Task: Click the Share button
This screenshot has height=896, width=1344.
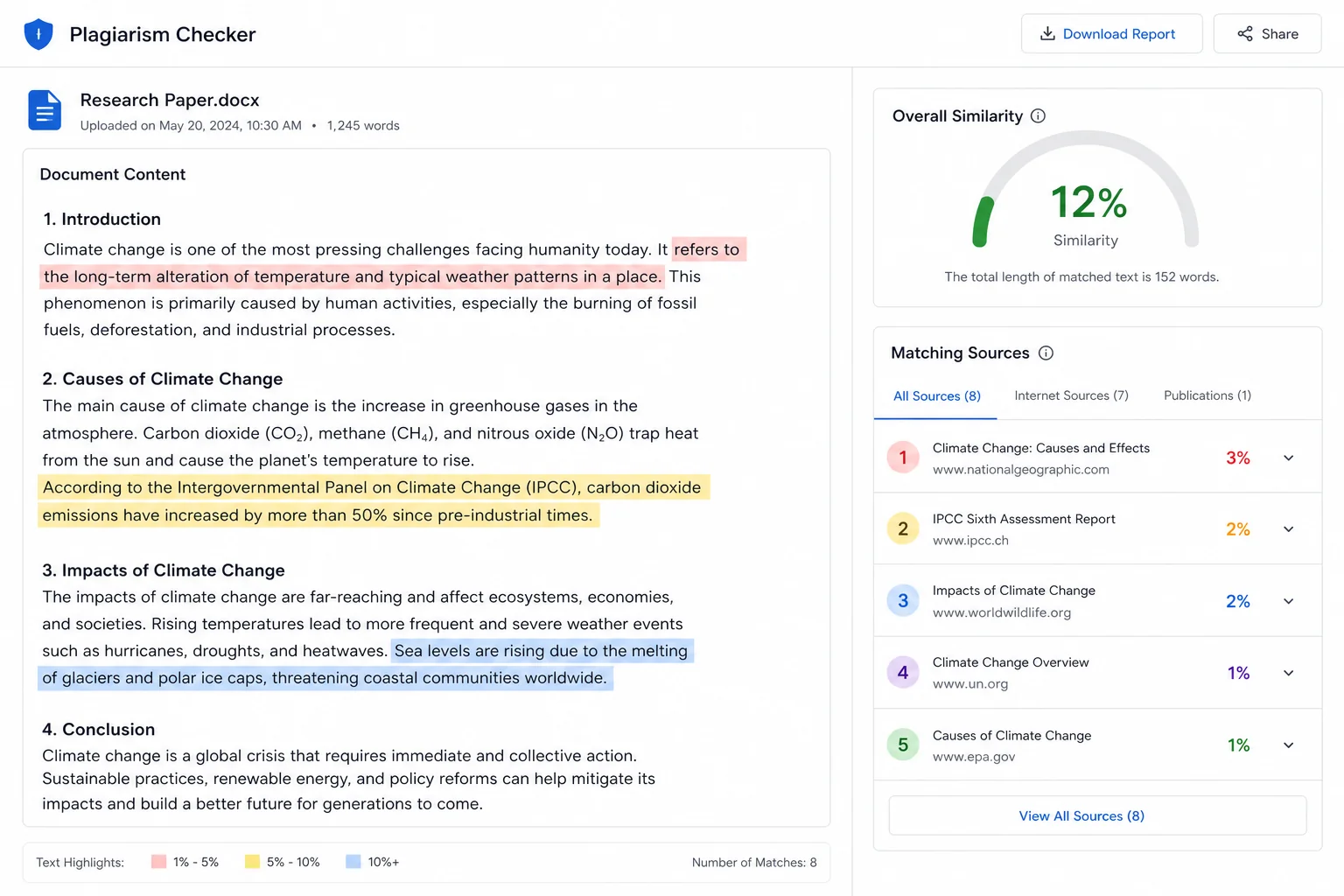Action: [x=1267, y=33]
